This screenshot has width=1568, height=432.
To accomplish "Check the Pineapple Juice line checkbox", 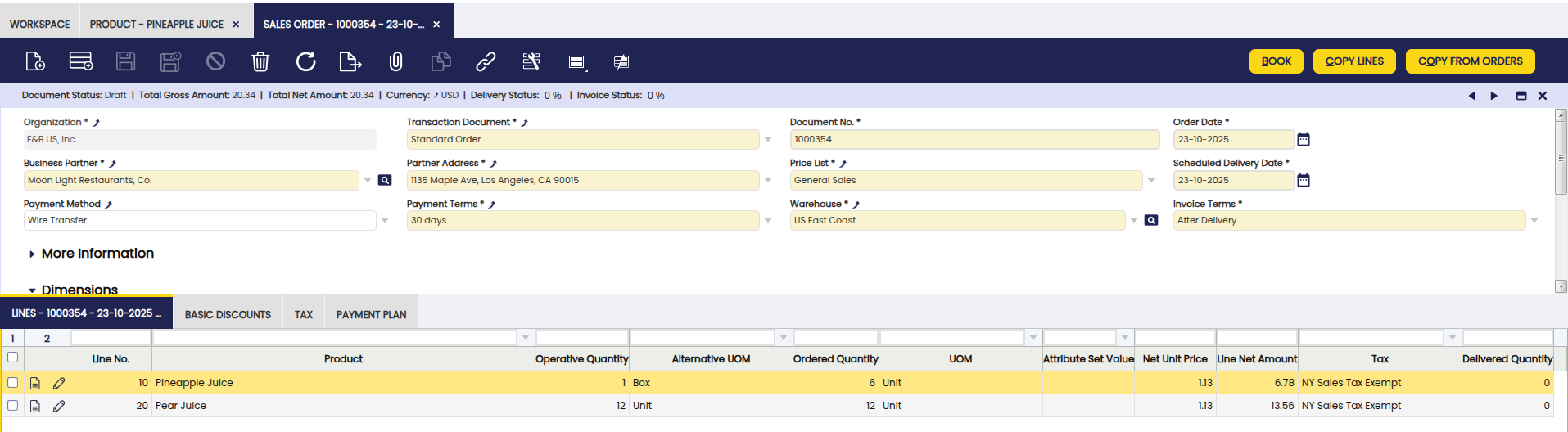I will pyautogui.click(x=13, y=382).
